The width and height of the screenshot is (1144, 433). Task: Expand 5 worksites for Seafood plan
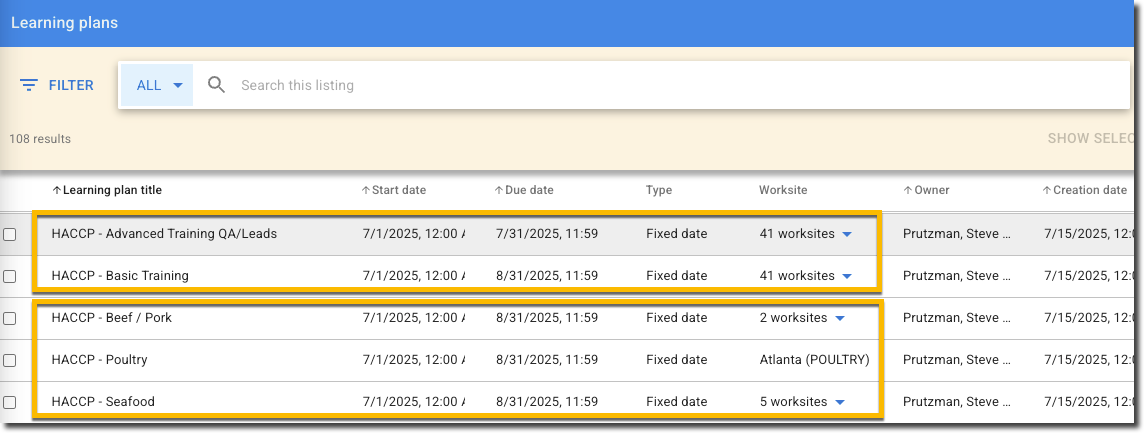(839, 402)
